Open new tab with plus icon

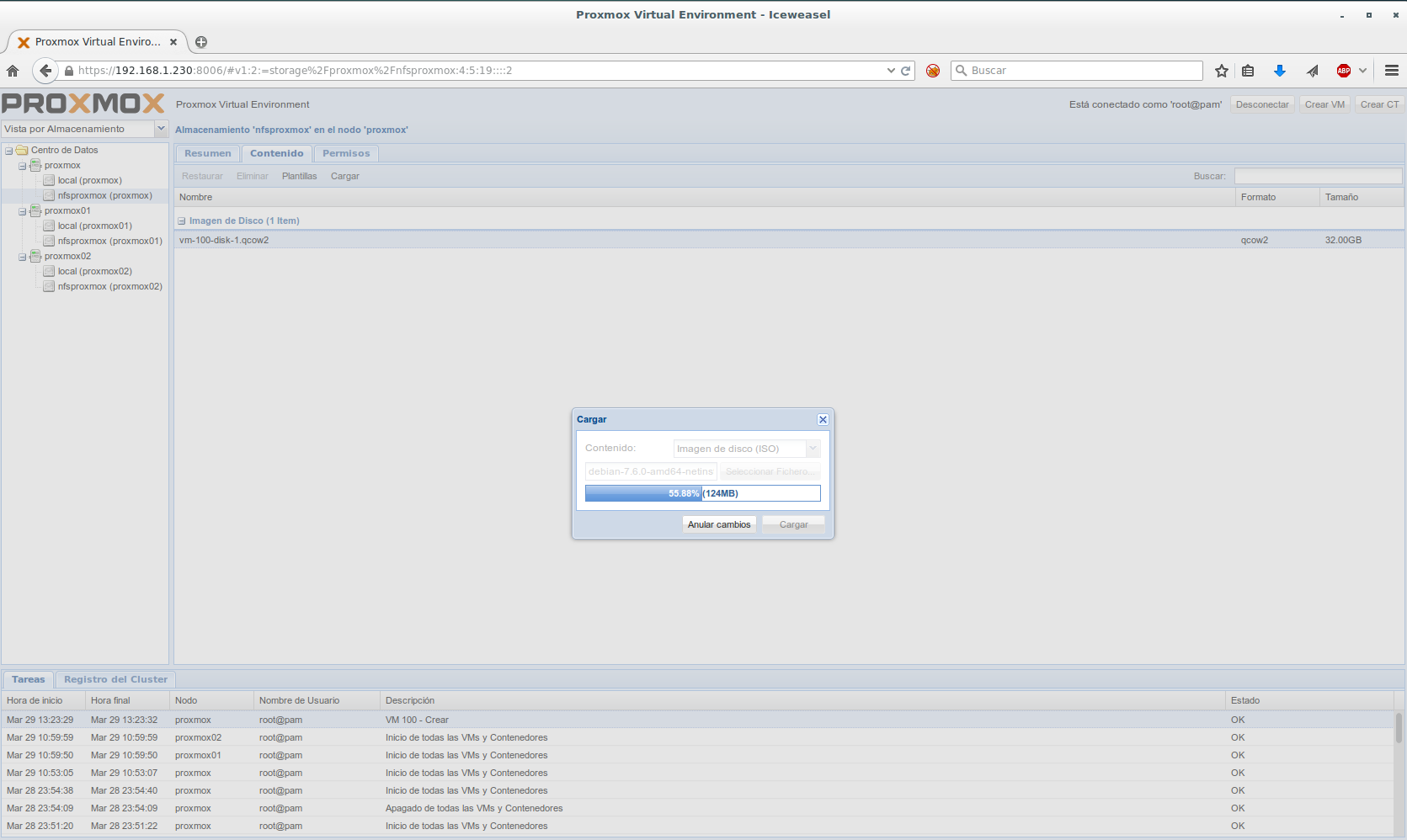click(x=201, y=42)
